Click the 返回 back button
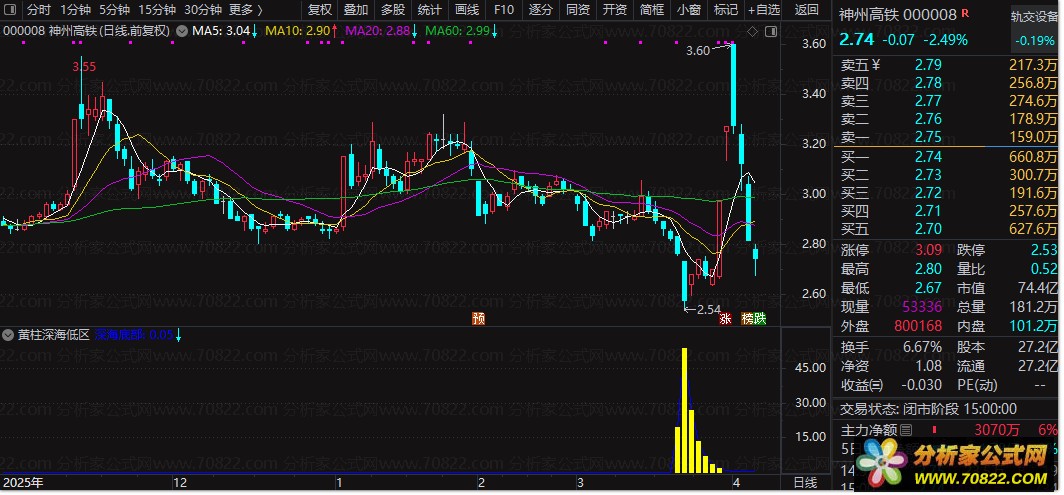Viewport: 1064px width, 495px height. click(807, 10)
